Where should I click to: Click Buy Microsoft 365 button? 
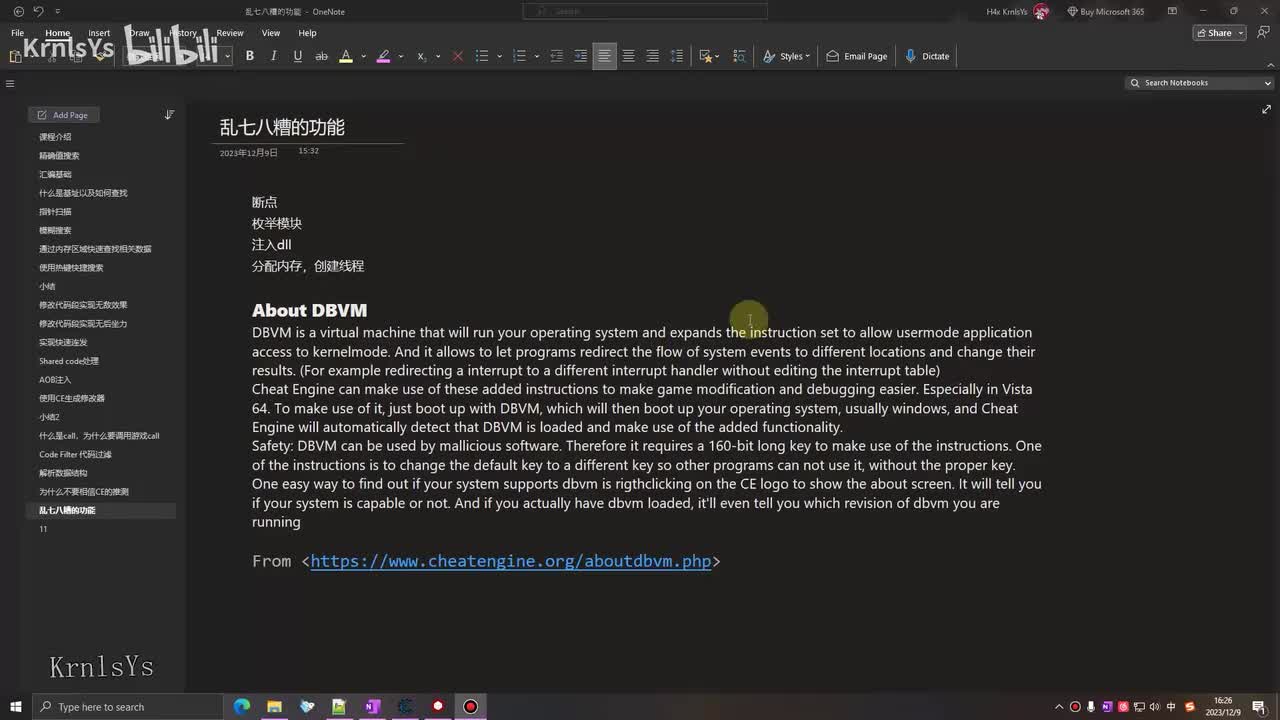(x=1106, y=12)
